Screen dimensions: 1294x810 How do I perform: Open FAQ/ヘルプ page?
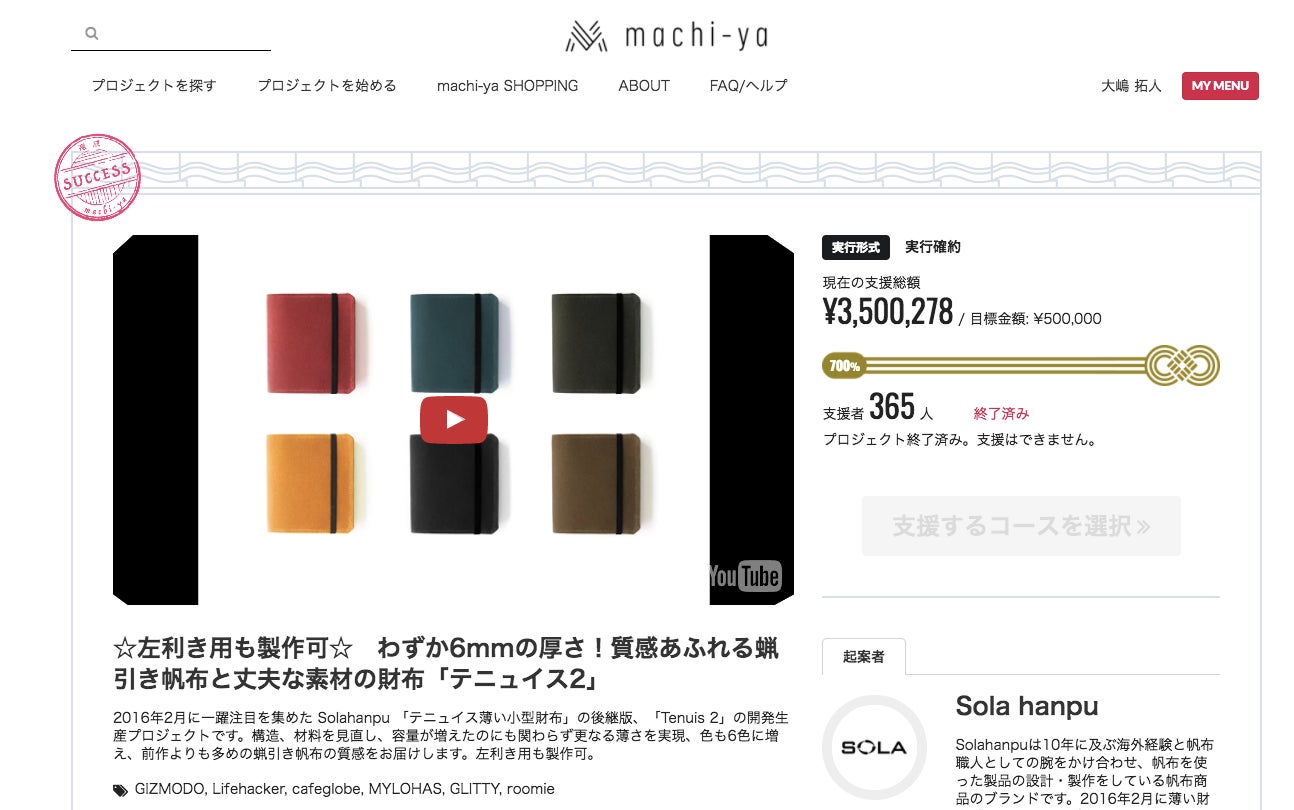pos(749,86)
